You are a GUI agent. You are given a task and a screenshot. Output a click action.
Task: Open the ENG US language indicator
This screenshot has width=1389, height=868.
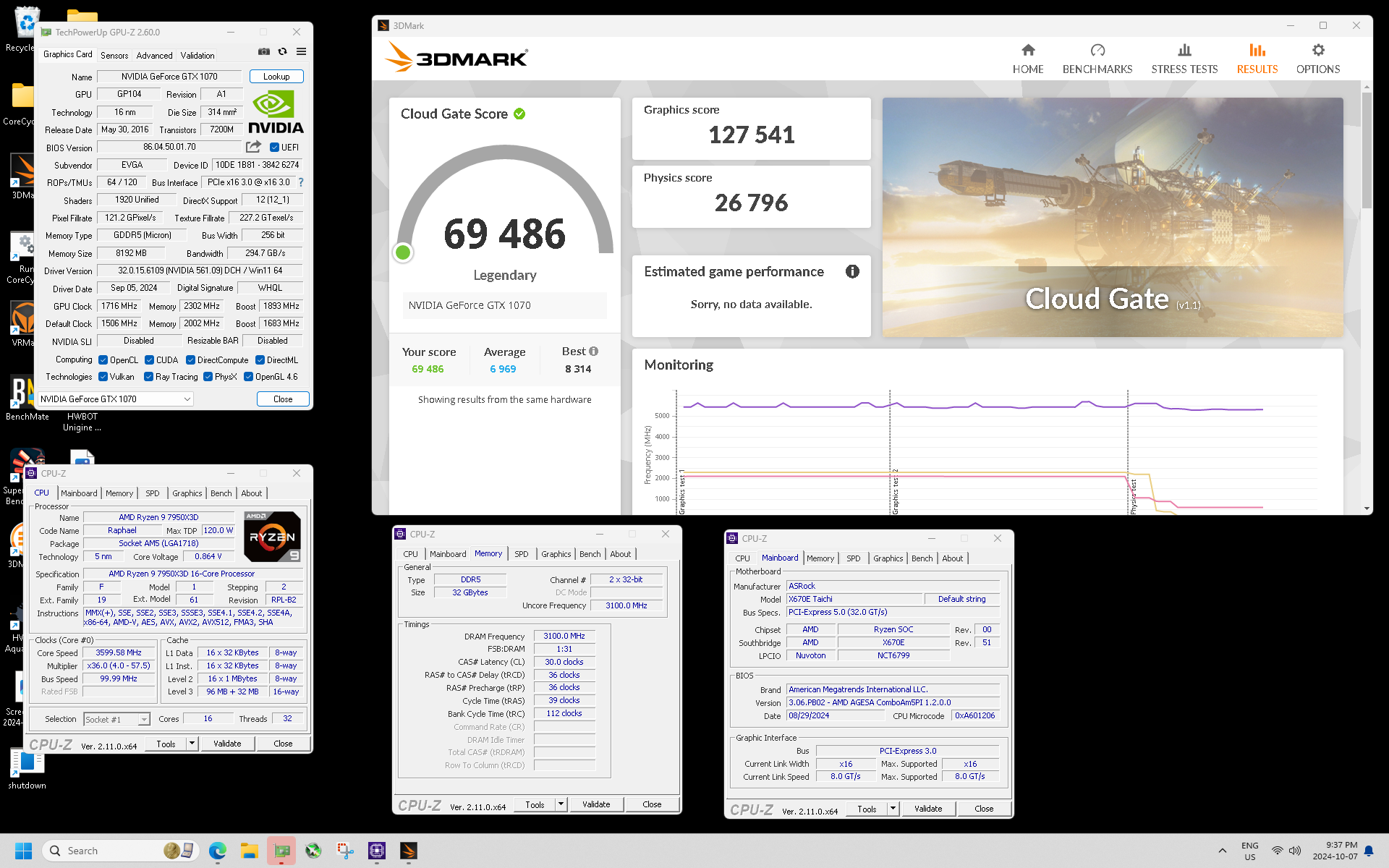[x=1249, y=851]
